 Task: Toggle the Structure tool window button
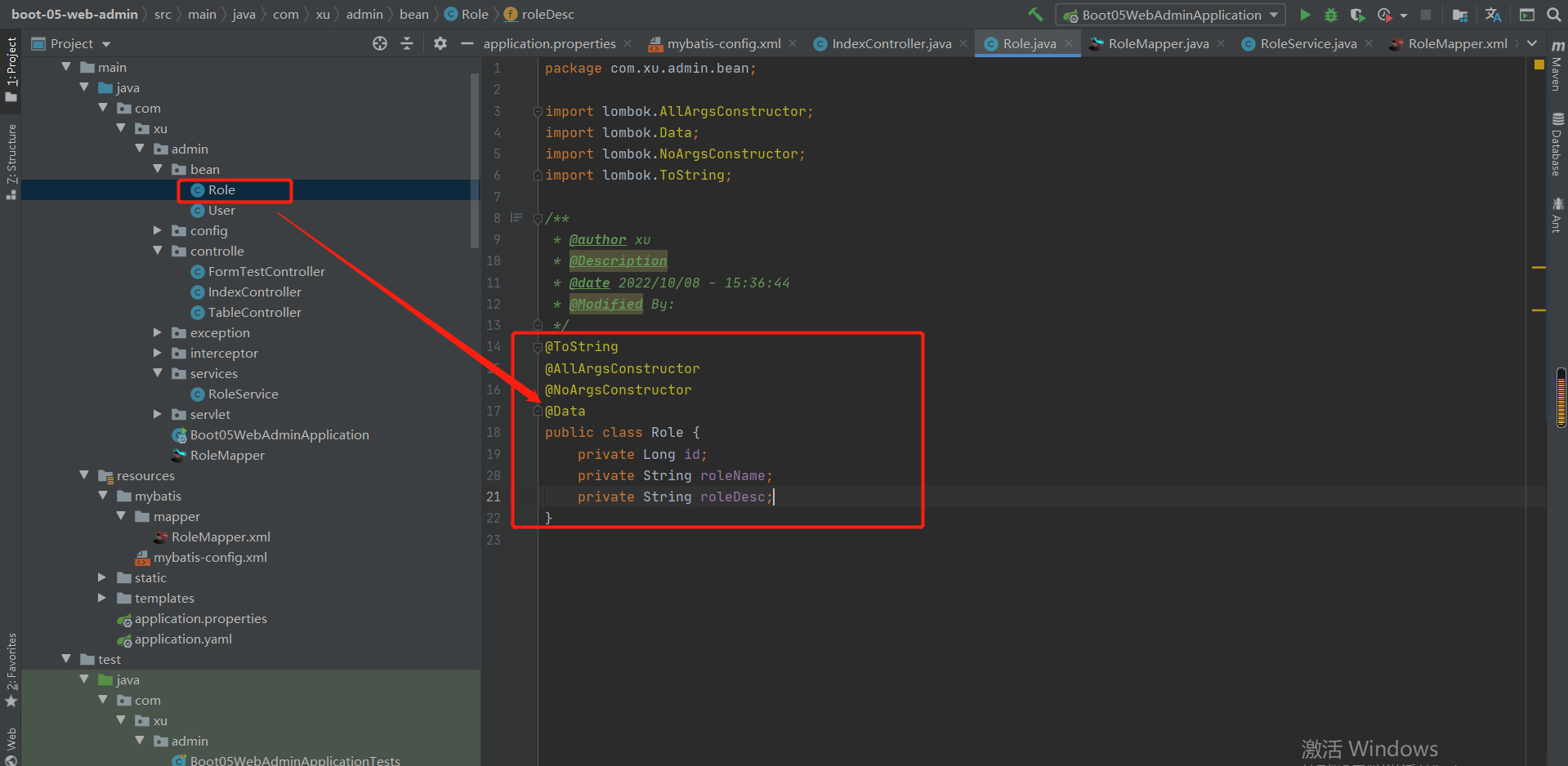point(11,162)
